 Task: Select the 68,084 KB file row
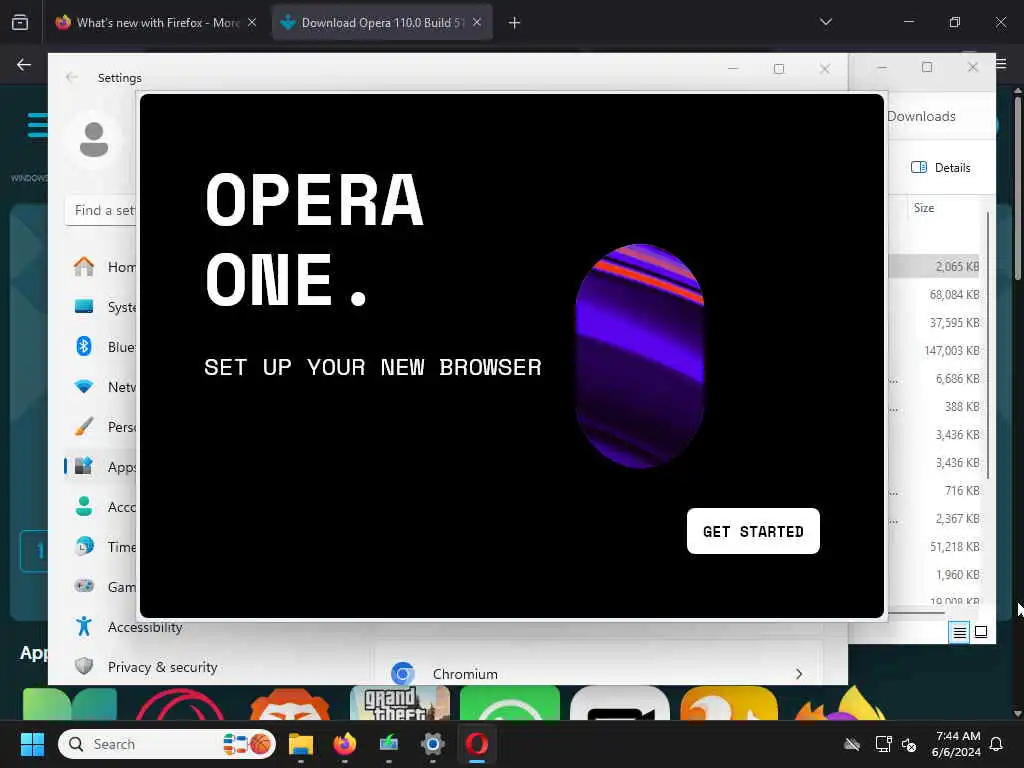[935, 295]
